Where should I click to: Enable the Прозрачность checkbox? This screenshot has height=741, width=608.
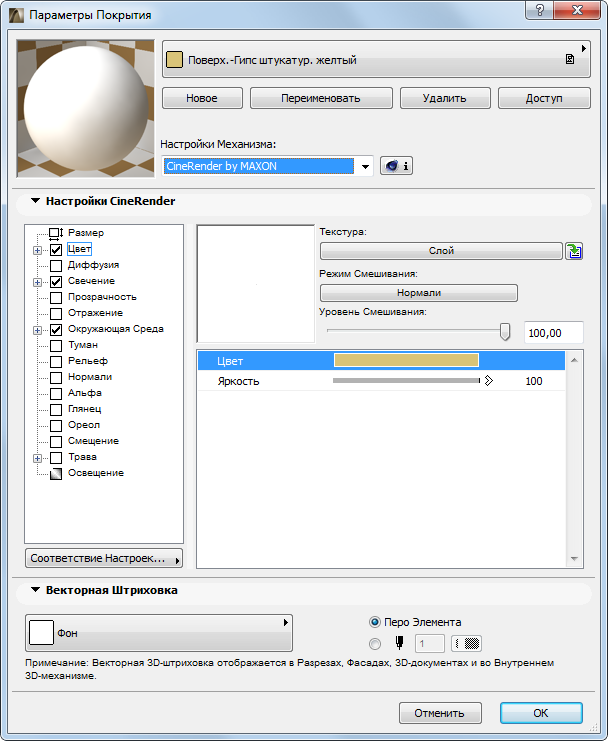click(56, 298)
